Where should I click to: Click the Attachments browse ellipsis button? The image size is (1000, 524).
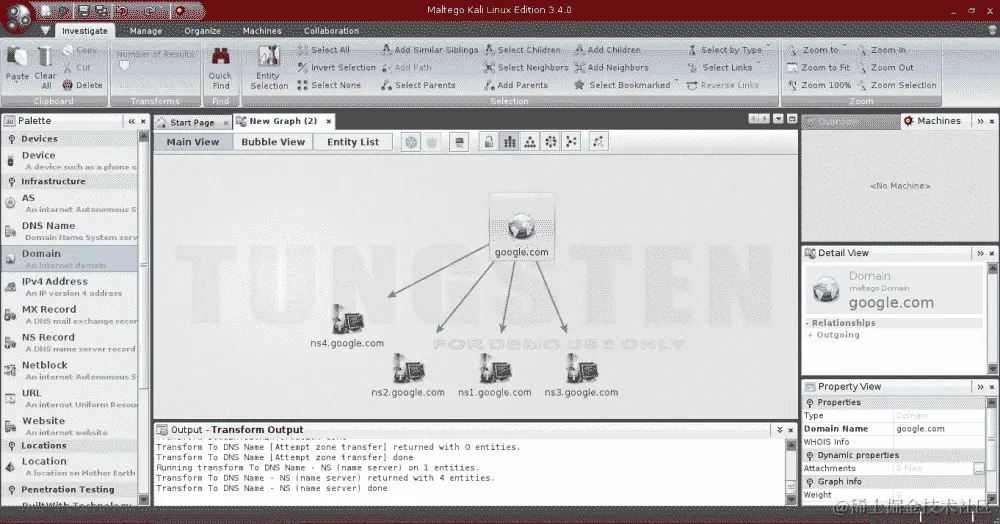tap(978, 469)
